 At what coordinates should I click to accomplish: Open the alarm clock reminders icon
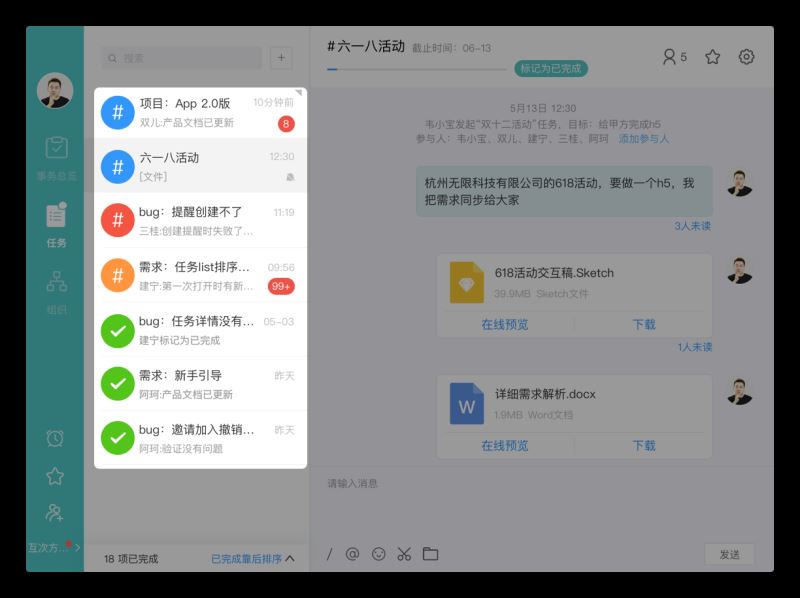pyautogui.click(x=56, y=438)
